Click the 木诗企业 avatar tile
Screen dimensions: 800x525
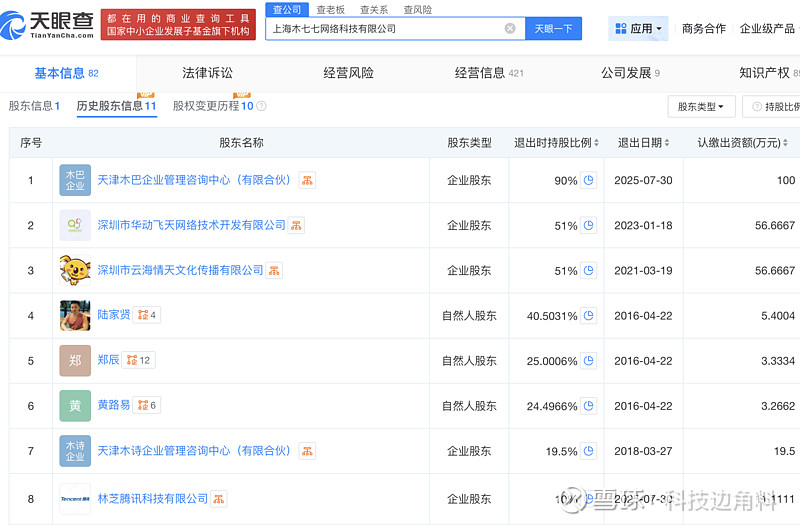point(75,451)
